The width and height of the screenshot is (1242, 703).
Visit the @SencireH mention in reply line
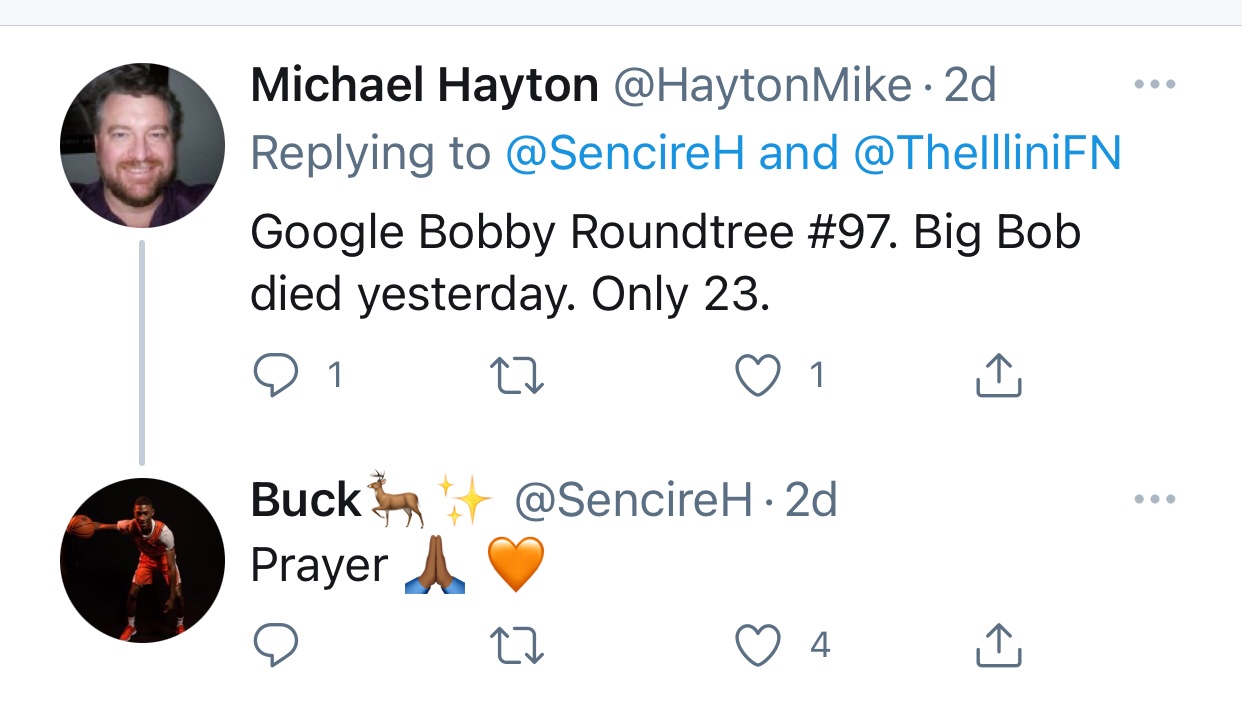[625, 153]
